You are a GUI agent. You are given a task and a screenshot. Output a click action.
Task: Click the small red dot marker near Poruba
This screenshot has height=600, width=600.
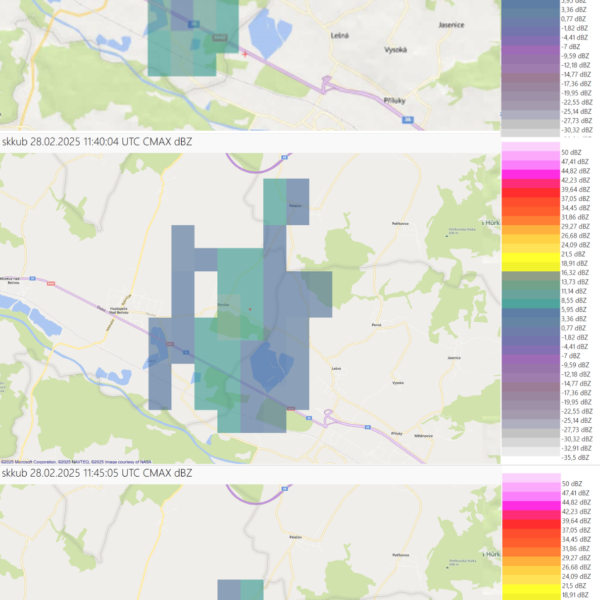tap(250, 309)
